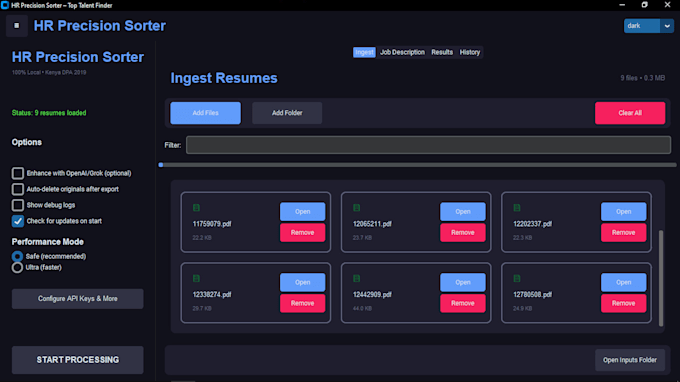Click the Clear All button
680x382 pixels.
pos(630,113)
